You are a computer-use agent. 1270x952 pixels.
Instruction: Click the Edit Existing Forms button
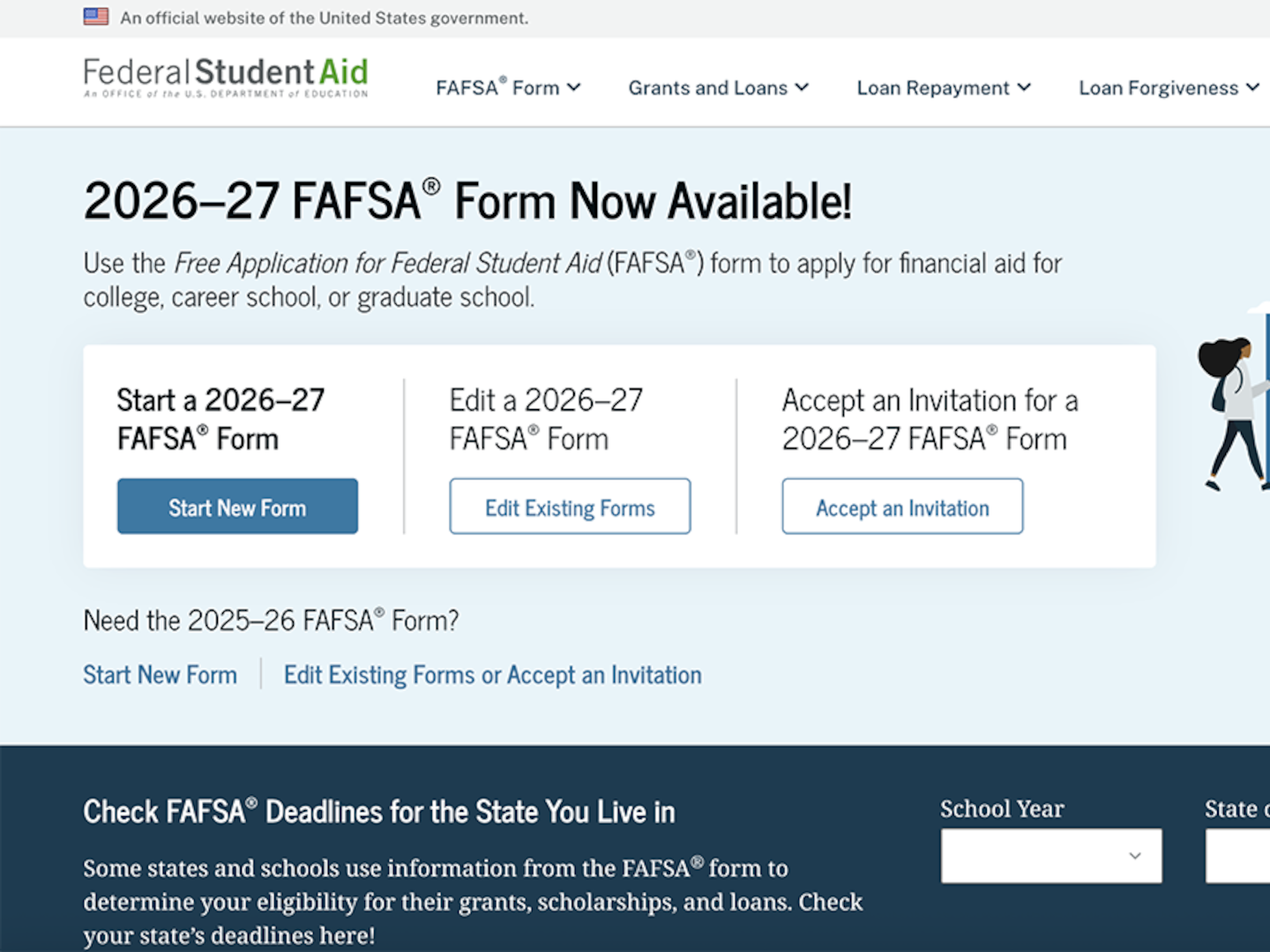(x=570, y=506)
